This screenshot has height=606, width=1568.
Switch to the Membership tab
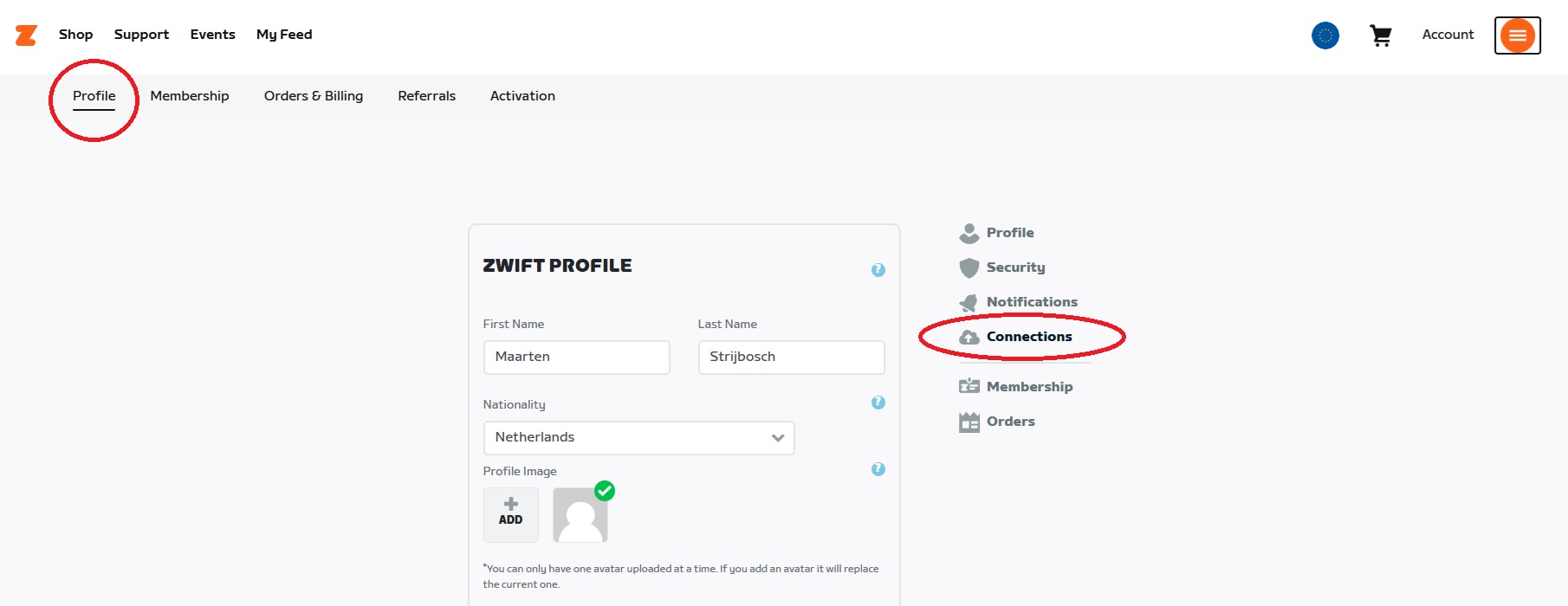coord(190,96)
